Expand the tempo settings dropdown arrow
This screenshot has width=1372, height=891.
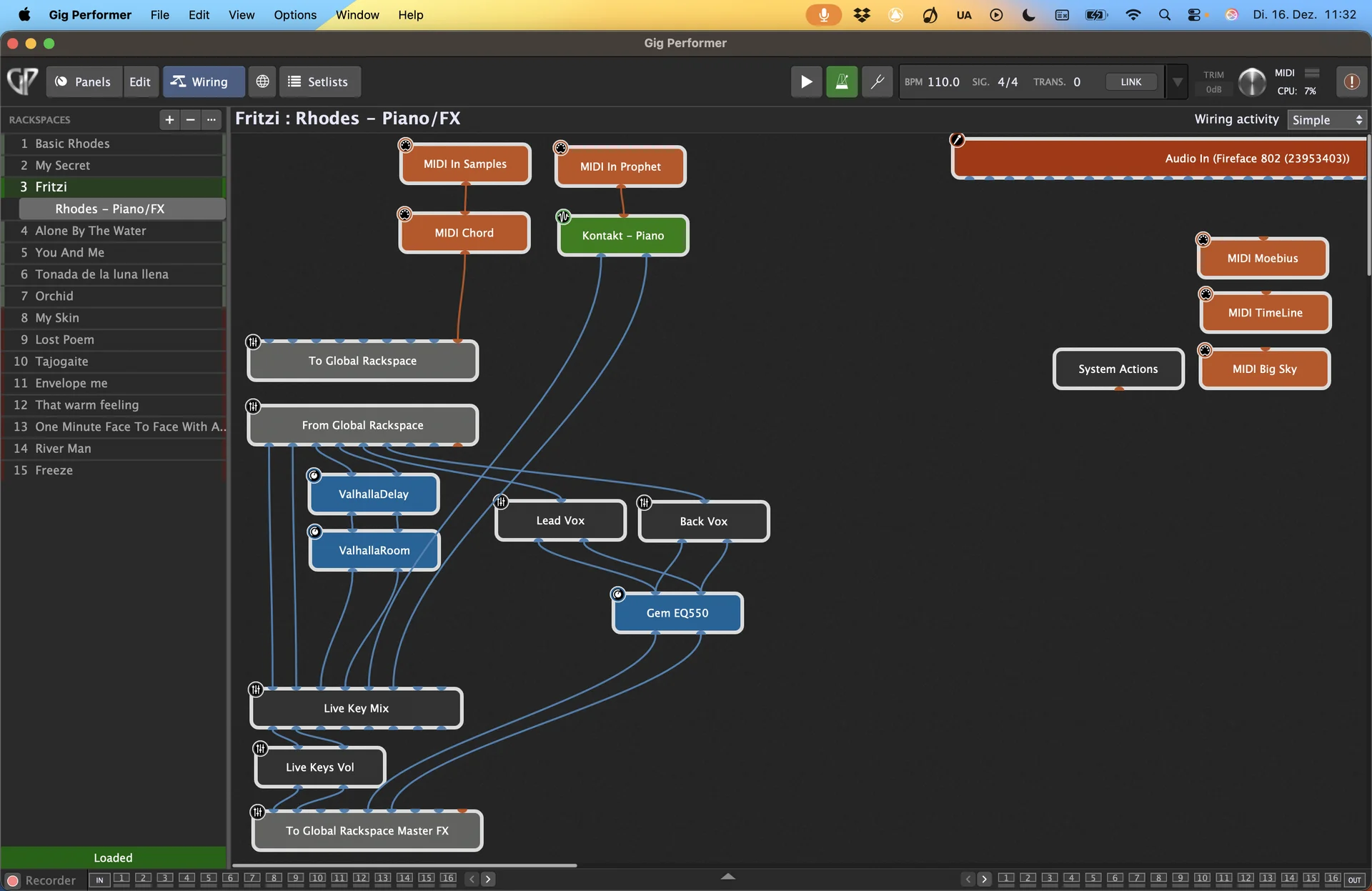click(x=1176, y=81)
